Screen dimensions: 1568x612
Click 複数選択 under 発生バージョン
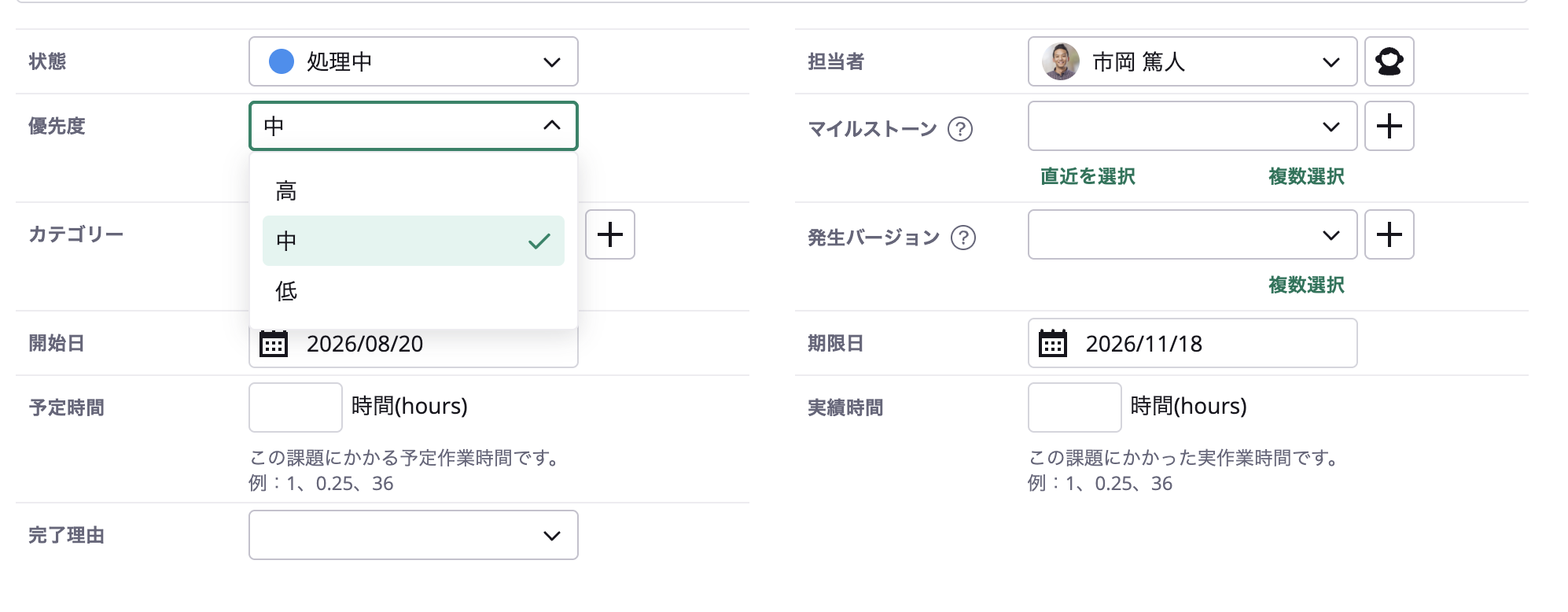pos(1306,285)
